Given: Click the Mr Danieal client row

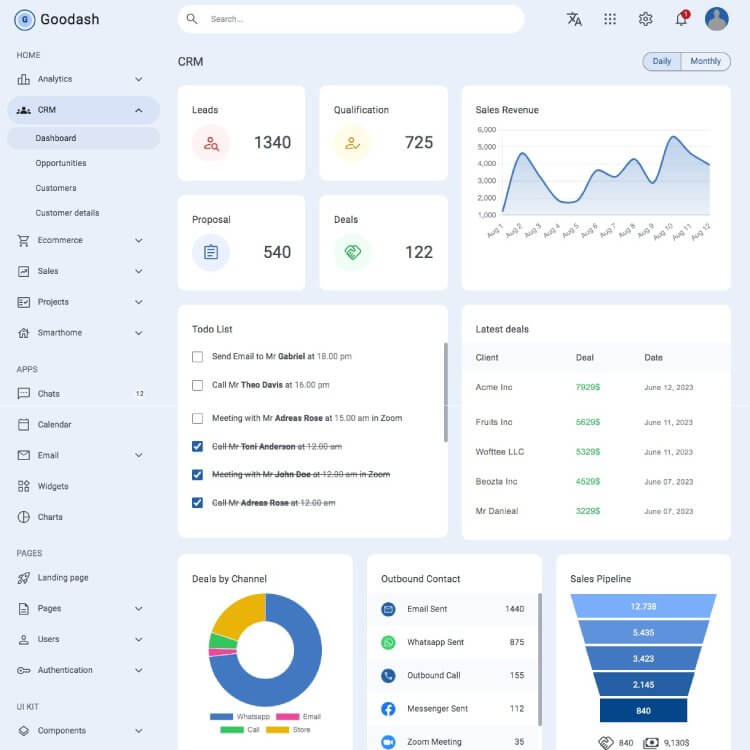Looking at the screenshot, I should tap(596, 511).
